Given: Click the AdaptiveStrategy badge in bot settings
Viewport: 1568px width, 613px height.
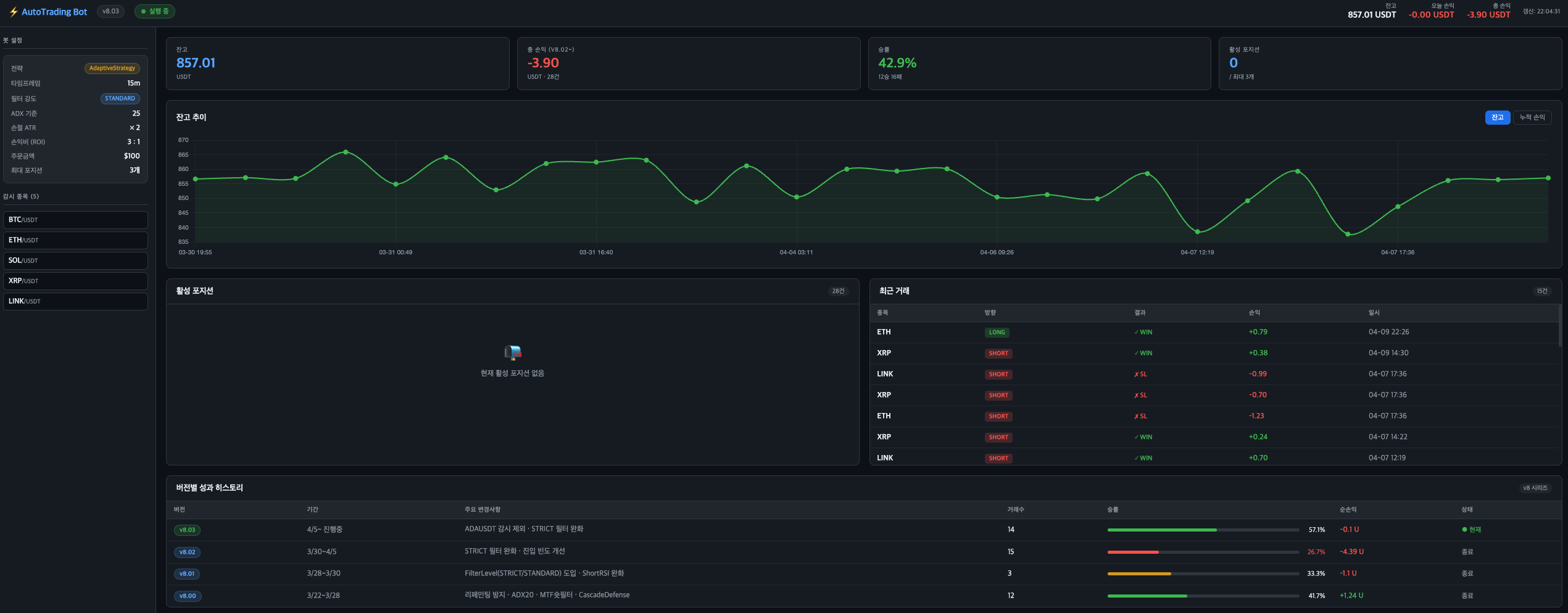Looking at the screenshot, I should (112, 69).
